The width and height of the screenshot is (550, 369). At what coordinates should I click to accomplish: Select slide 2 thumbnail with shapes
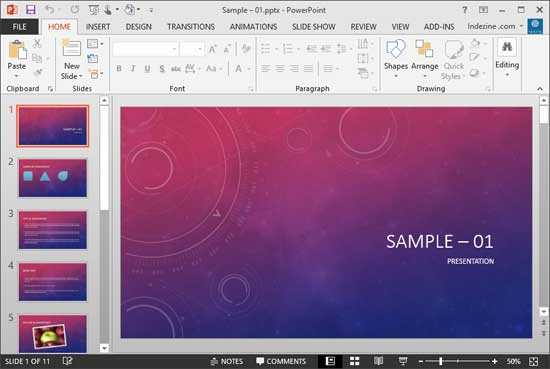[53, 178]
